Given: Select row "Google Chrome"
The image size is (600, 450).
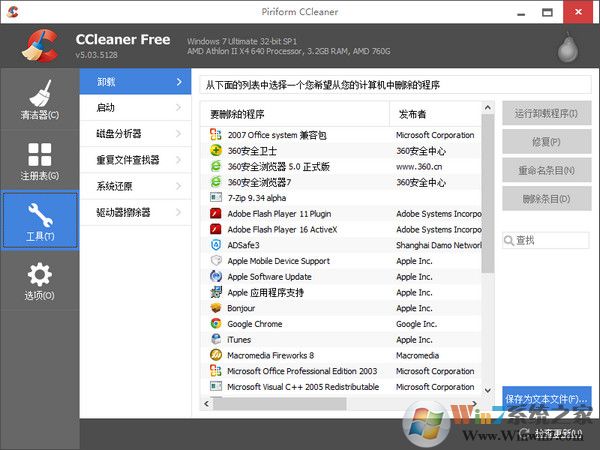Looking at the screenshot, I should 341,324.
